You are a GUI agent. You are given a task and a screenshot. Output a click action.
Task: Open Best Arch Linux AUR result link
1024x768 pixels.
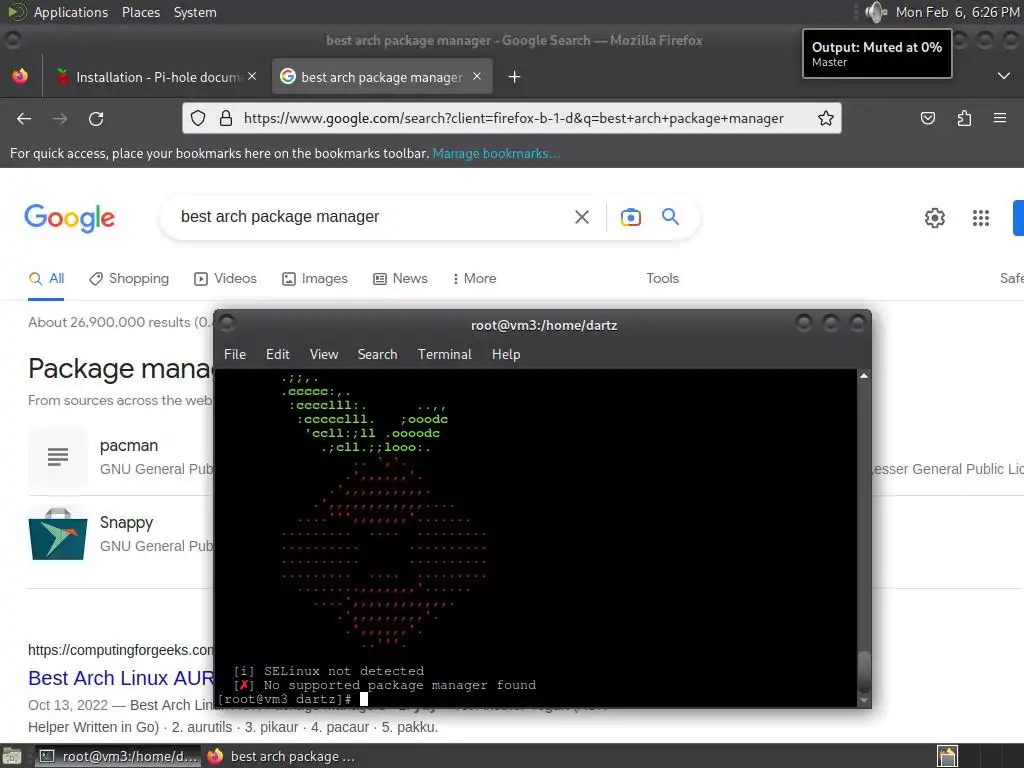121,678
